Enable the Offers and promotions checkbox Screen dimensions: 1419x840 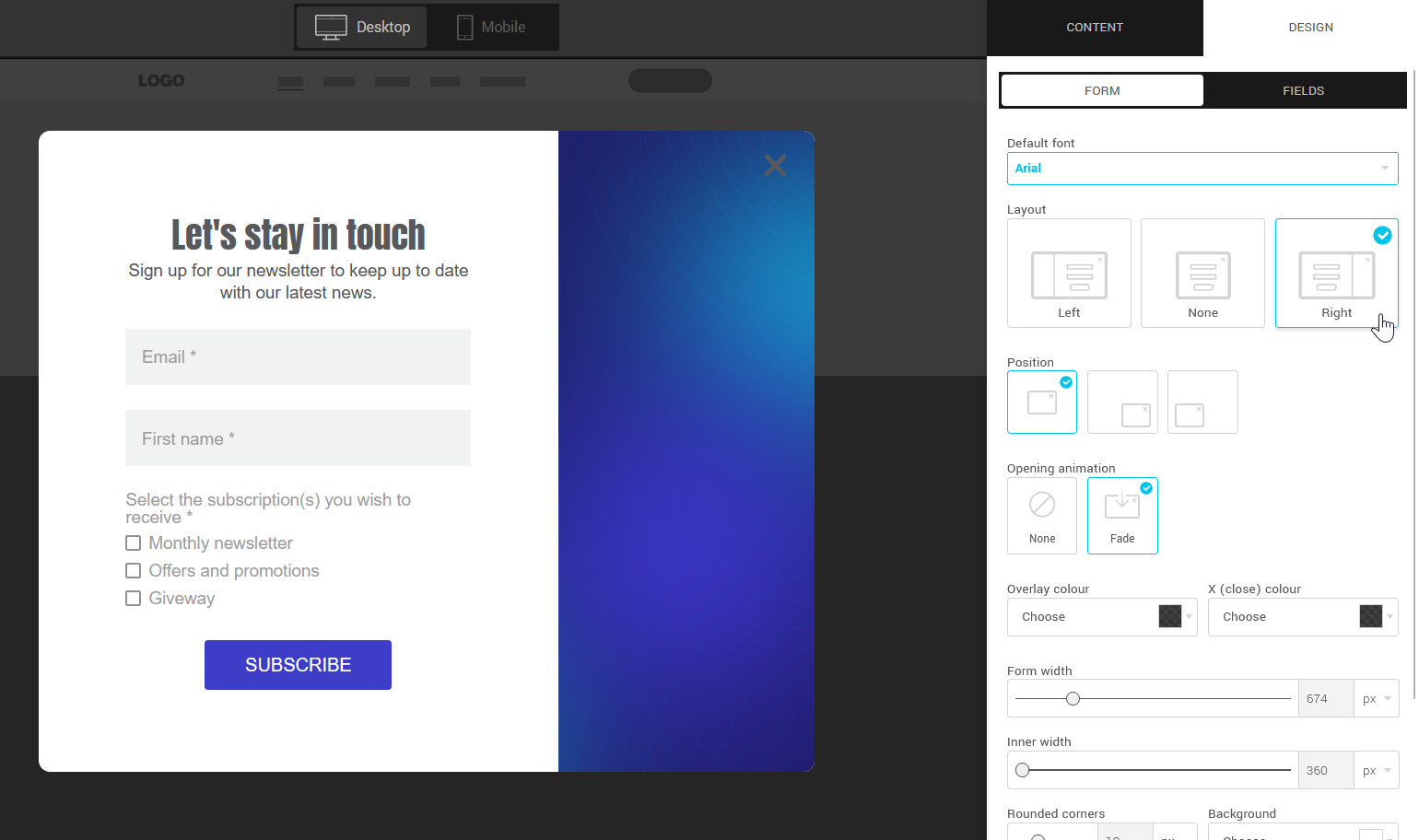(x=133, y=571)
